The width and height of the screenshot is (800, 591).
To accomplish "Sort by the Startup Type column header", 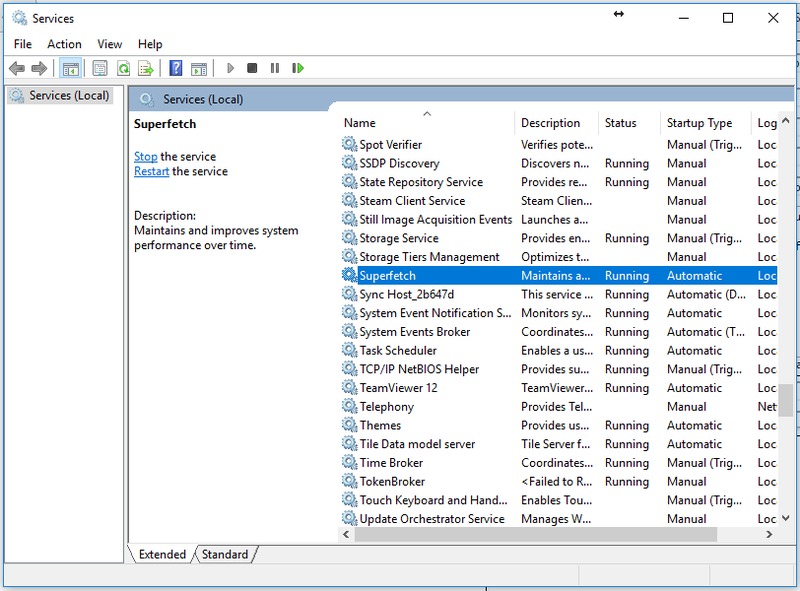I will coord(699,123).
